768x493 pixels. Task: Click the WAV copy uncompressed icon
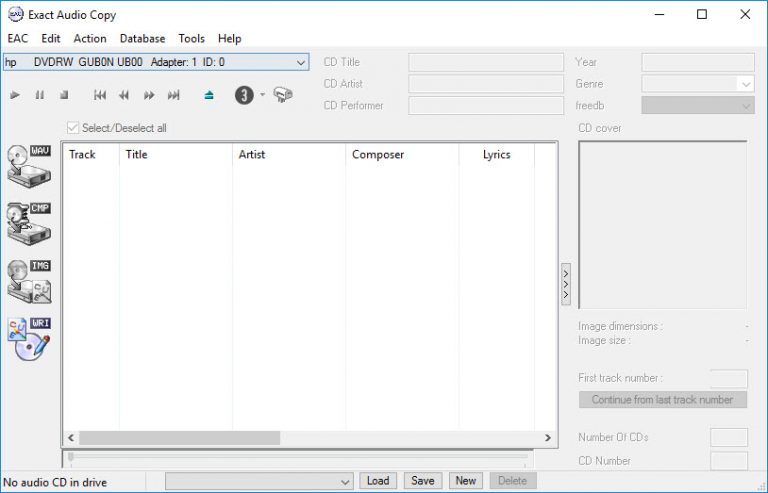28,164
